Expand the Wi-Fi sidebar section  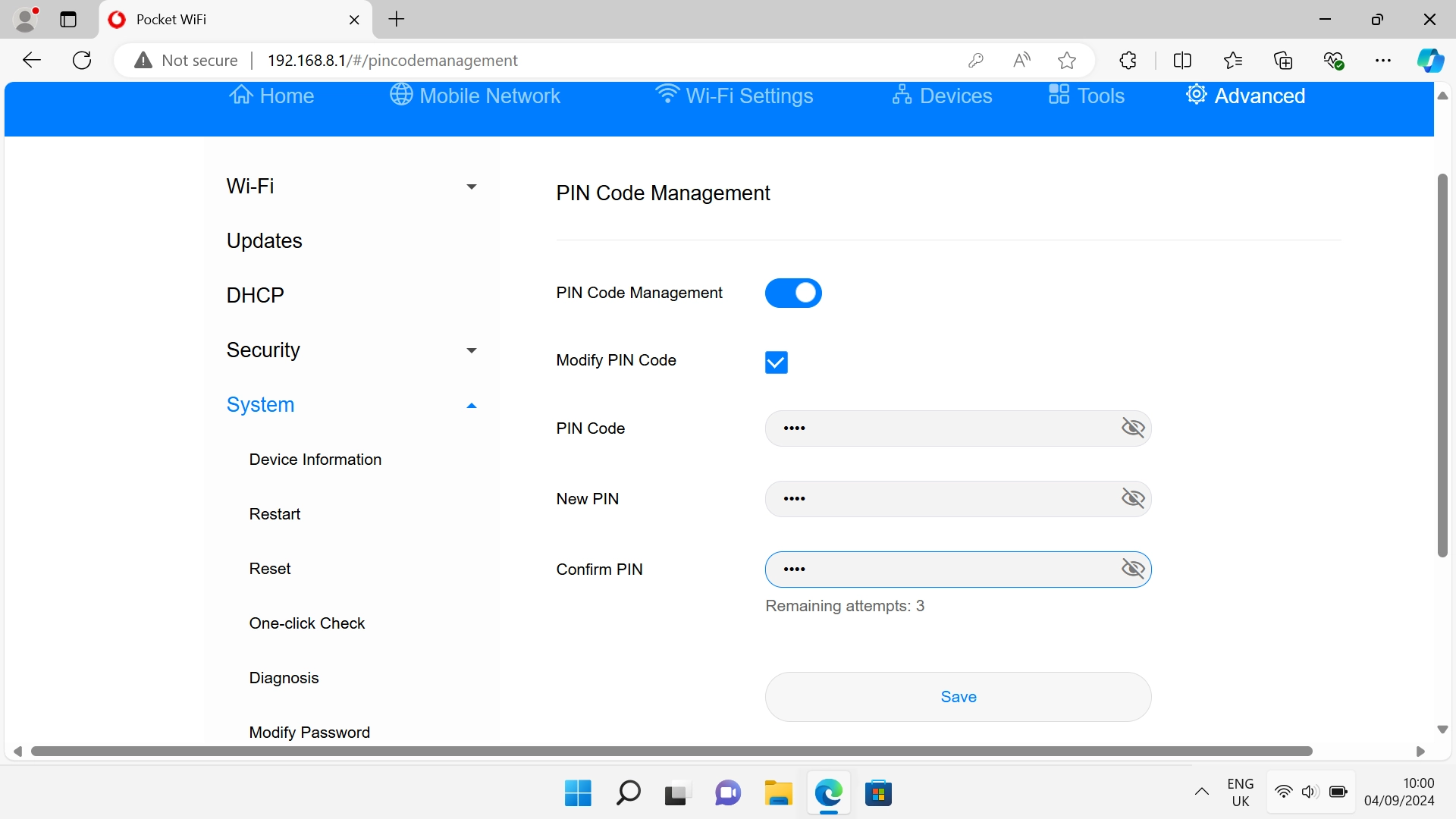coord(471,187)
